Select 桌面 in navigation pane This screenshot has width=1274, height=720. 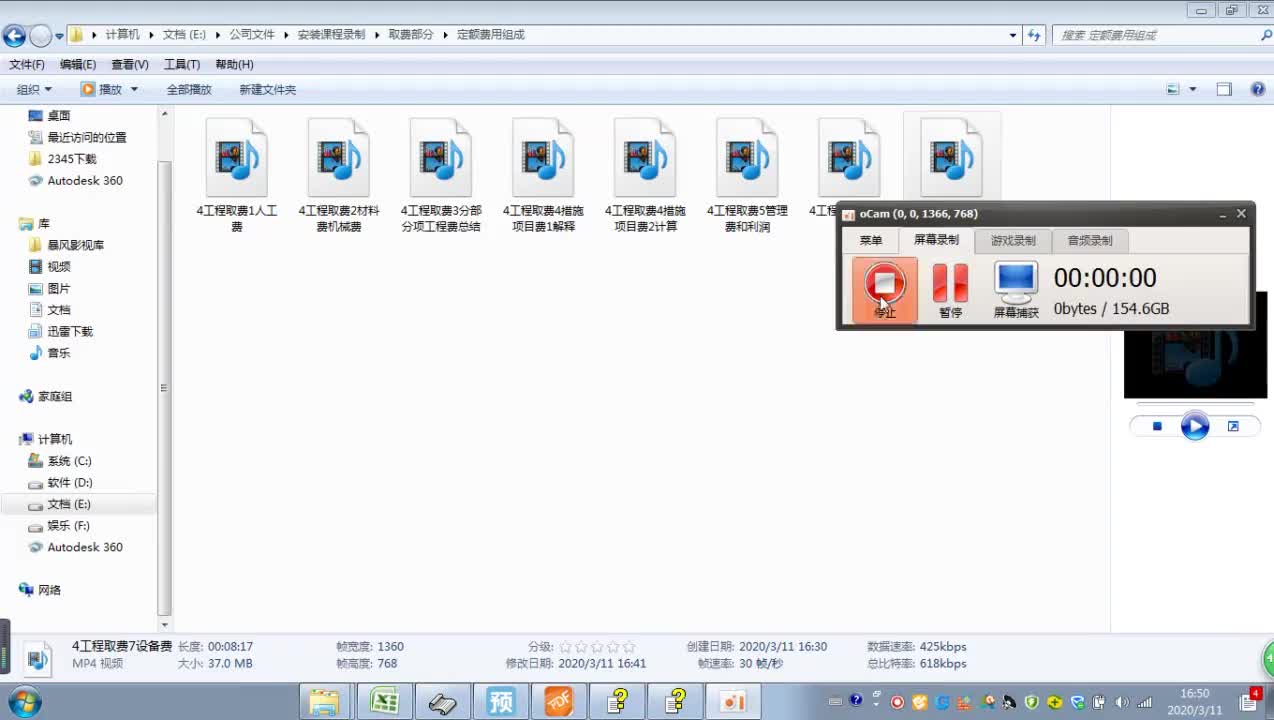[x=59, y=115]
